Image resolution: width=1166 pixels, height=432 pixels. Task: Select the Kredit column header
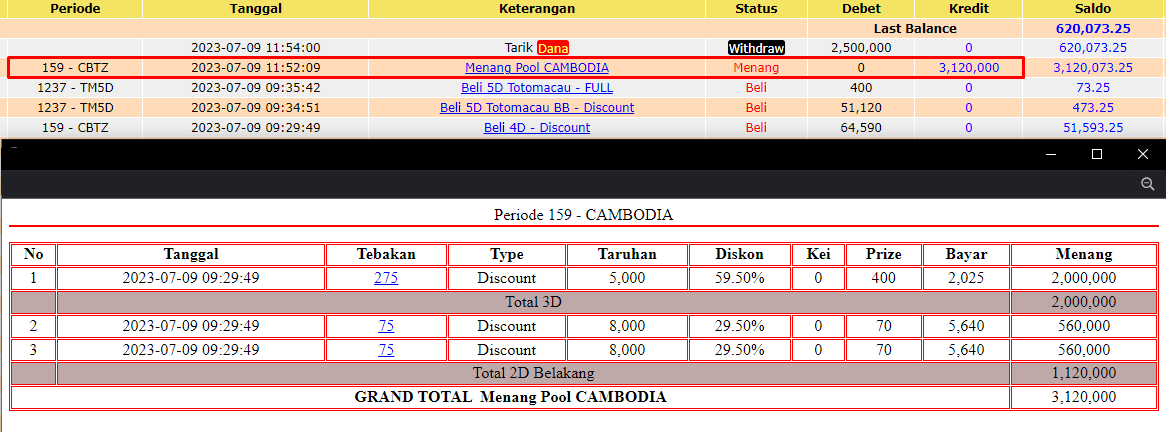coord(968,9)
